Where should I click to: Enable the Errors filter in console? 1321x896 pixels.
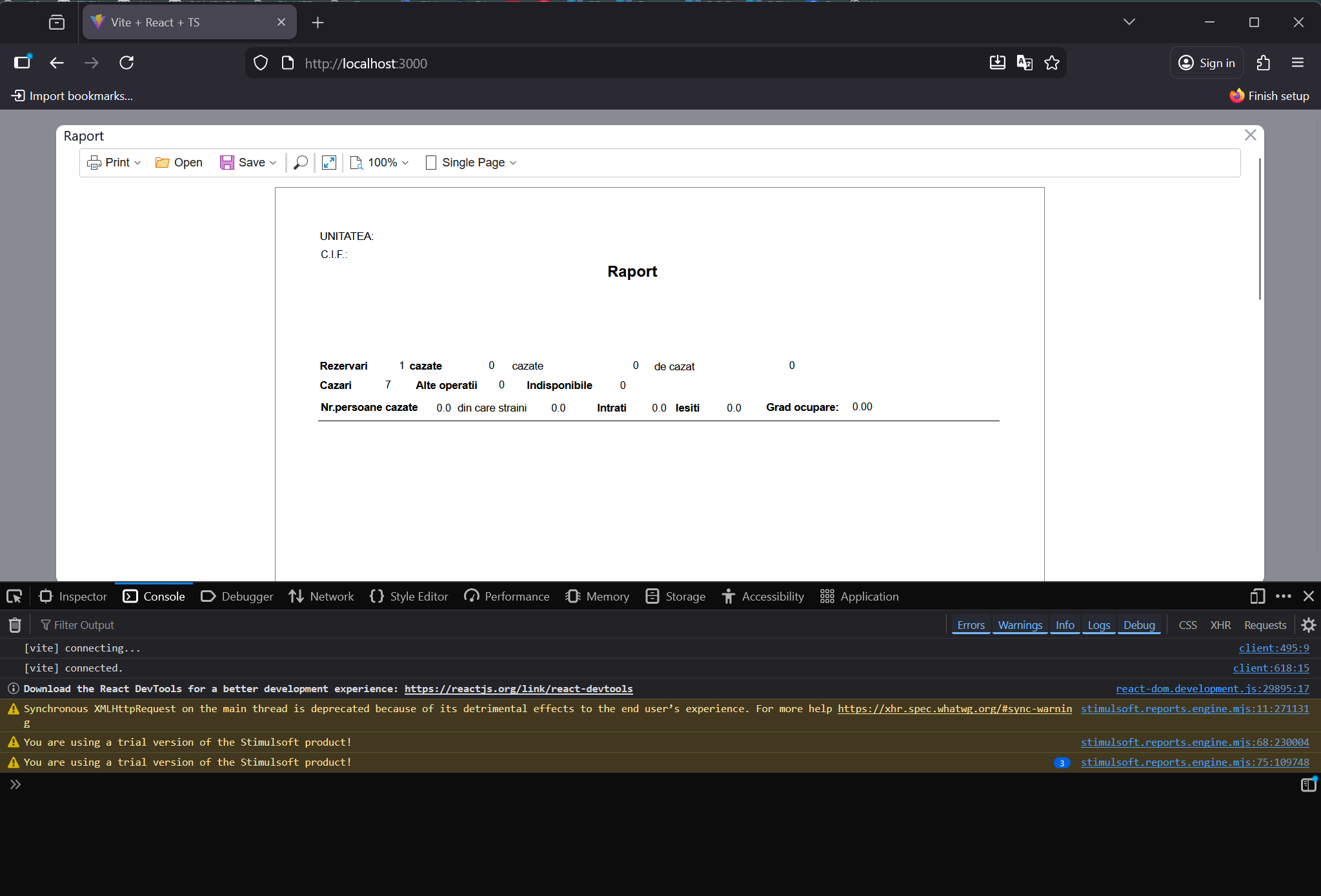(x=971, y=624)
